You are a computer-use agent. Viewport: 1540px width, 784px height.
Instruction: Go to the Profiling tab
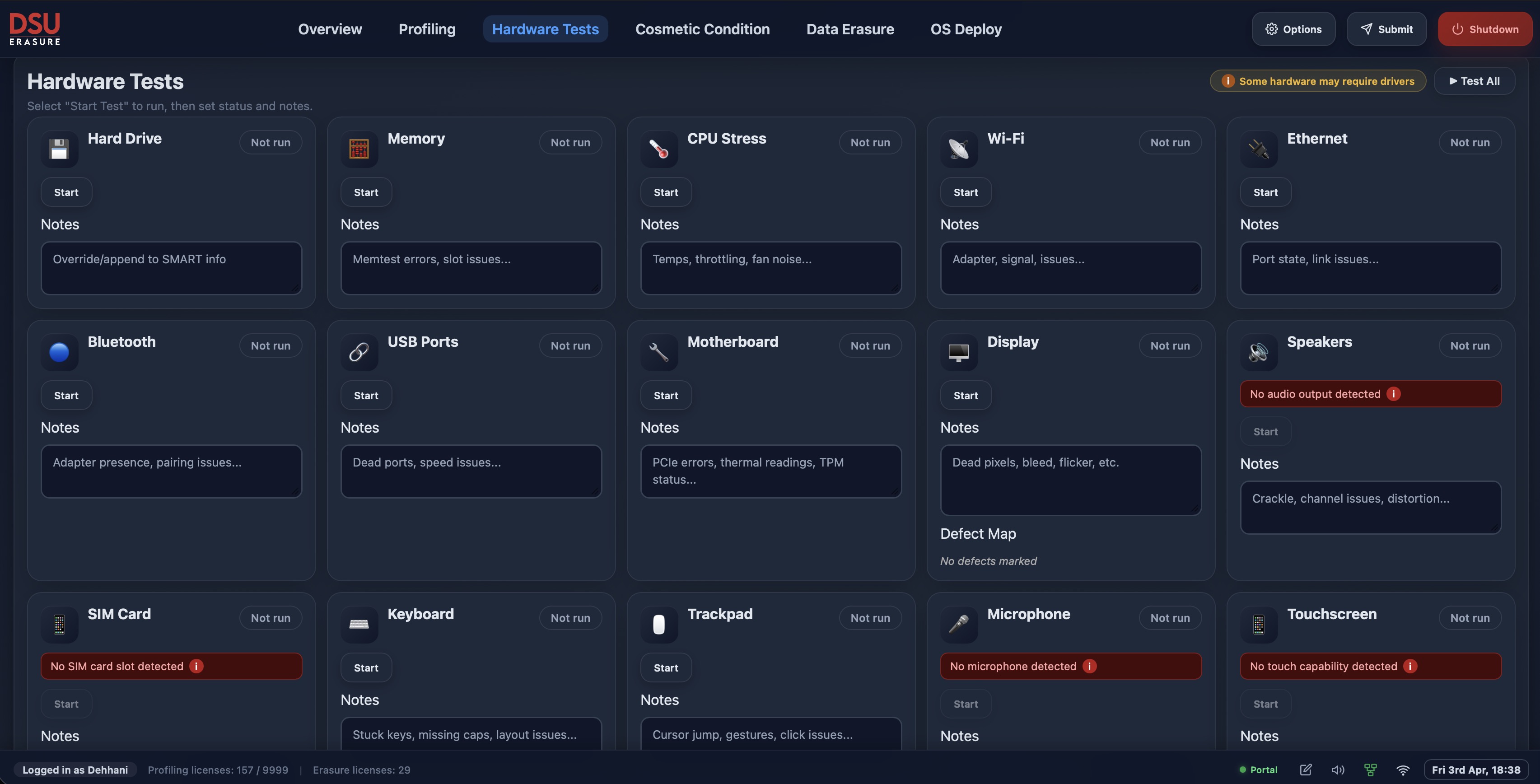pos(427,29)
